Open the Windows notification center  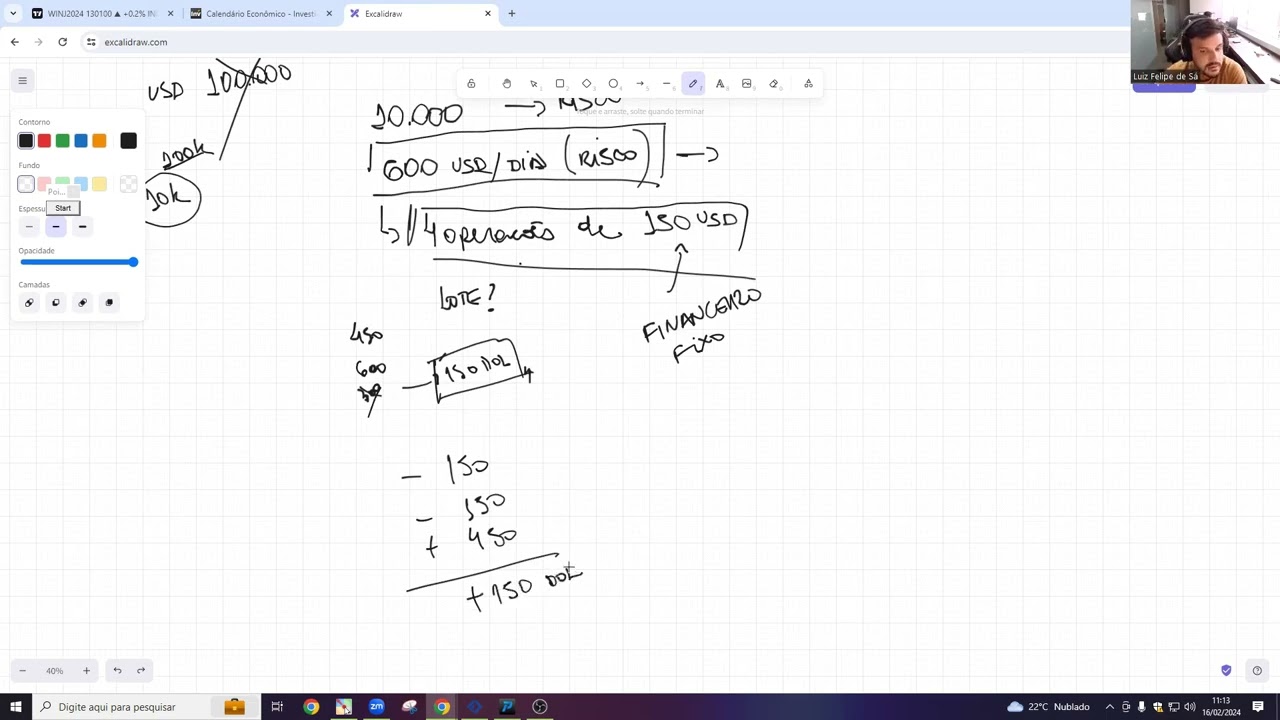[1258, 707]
